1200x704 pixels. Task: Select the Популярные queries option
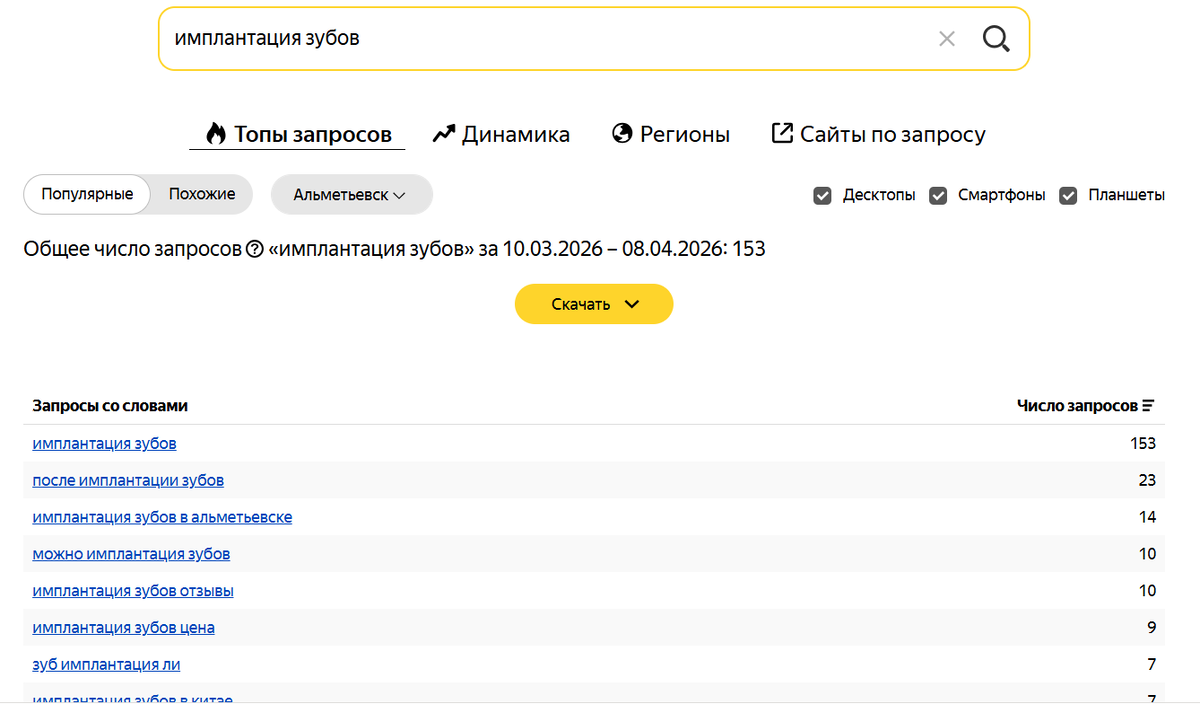[x=87, y=194]
